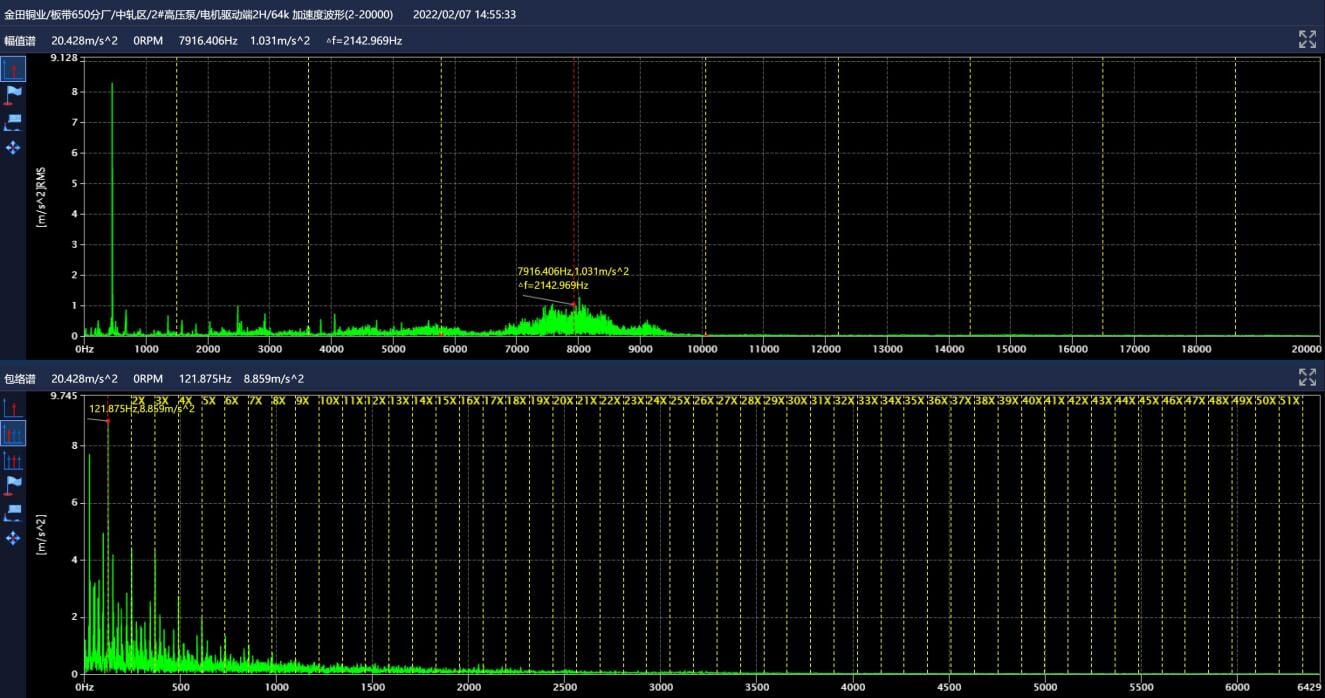Click annotation label tool in envelope spectrum panel
This screenshot has width=1325, height=698.
[x=13, y=512]
